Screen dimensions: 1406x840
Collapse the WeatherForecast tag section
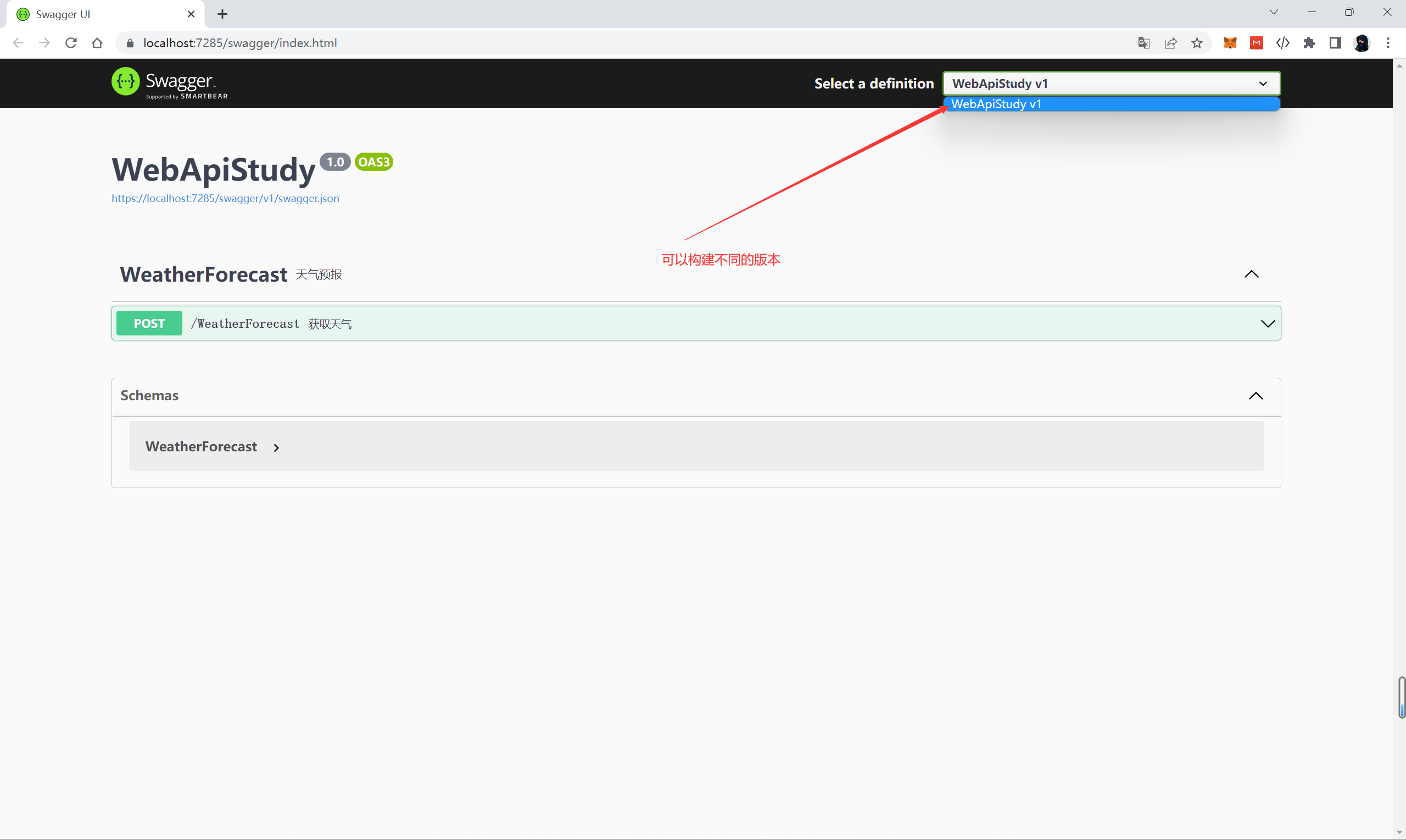tap(1251, 275)
